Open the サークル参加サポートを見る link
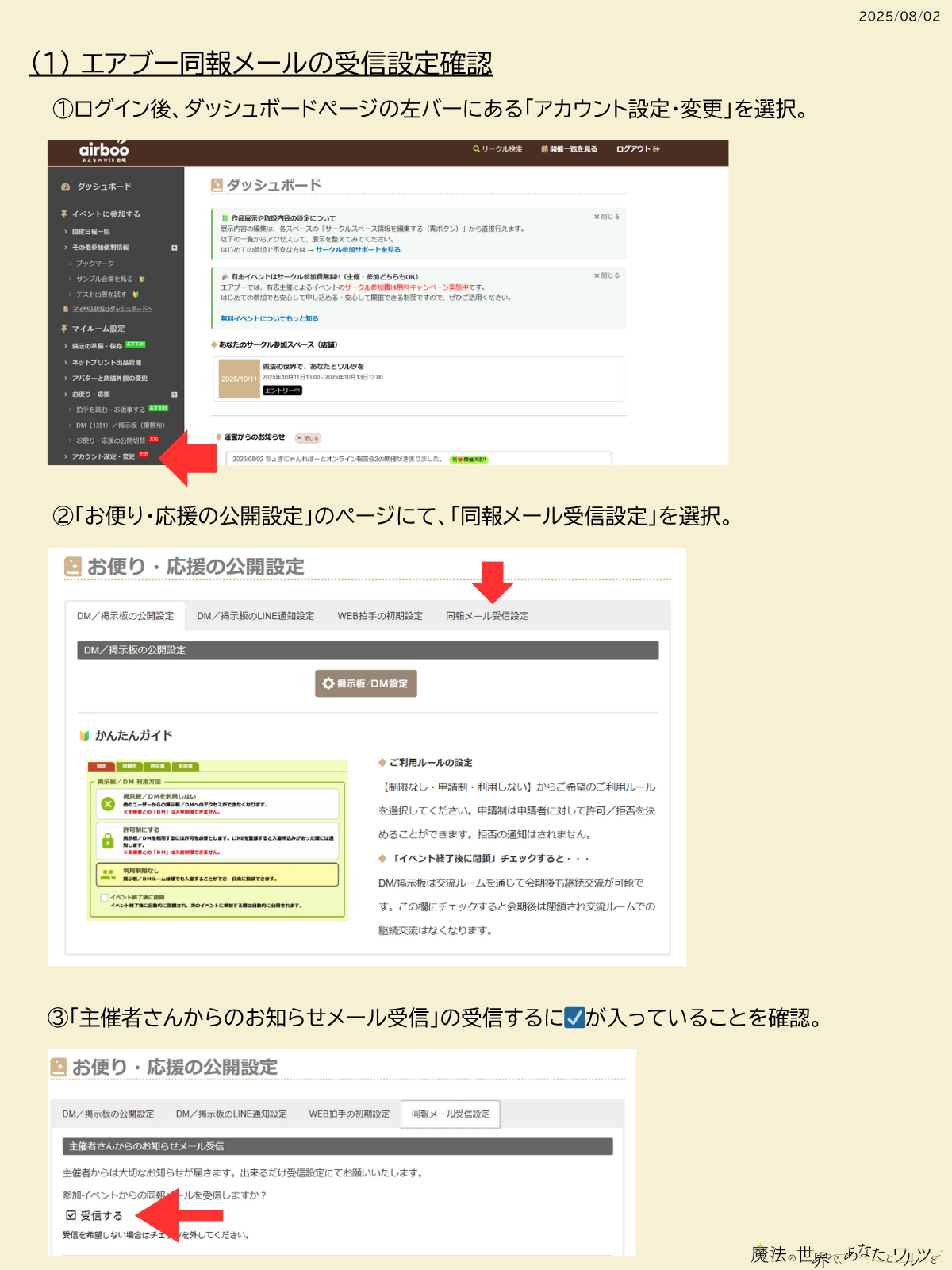 358,250
